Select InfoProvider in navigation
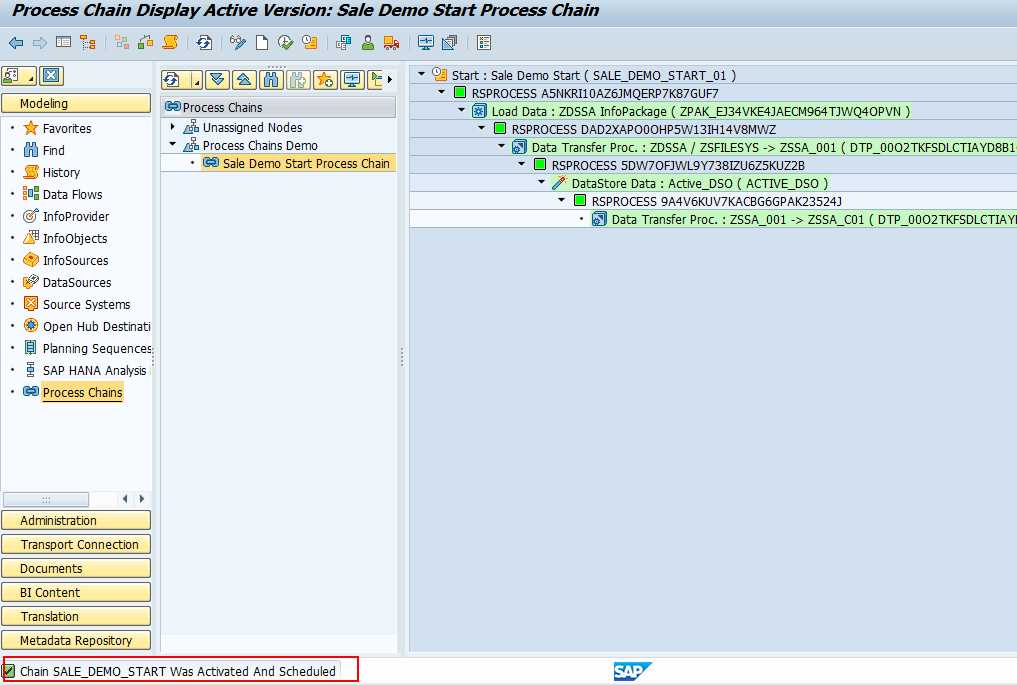This screenshot has width=1017, height=685. [76, 217]
